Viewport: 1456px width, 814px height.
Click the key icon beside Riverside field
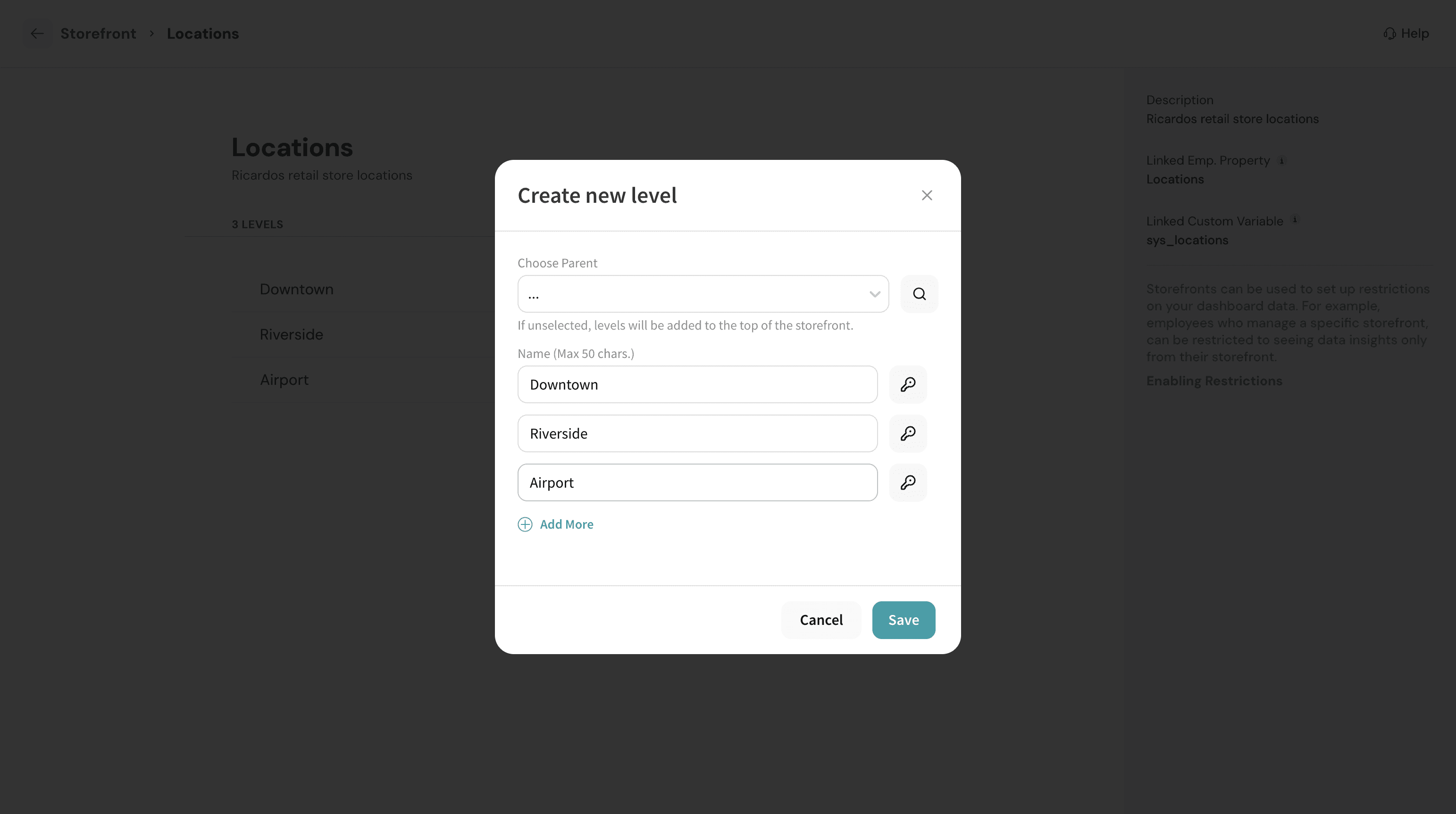[x=908, y=433]
